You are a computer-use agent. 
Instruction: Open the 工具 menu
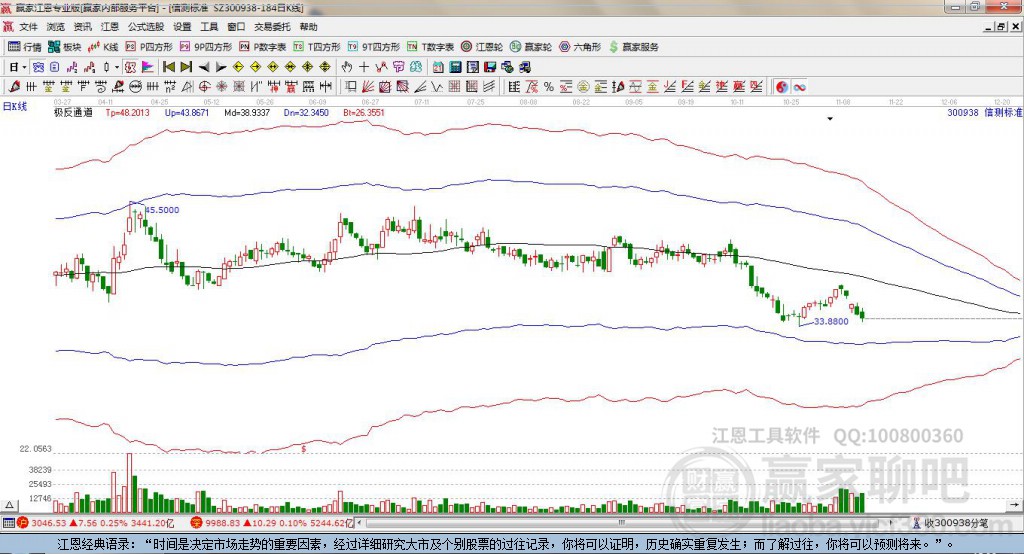(209, 27)
